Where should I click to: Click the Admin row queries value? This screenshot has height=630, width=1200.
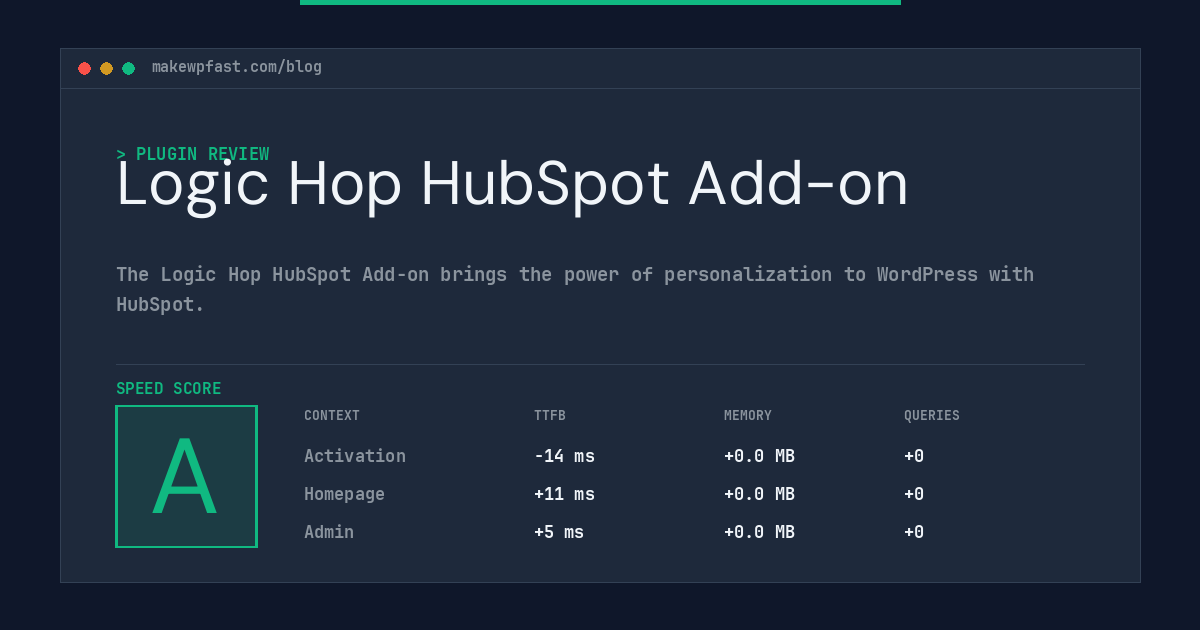pos(914,532)
